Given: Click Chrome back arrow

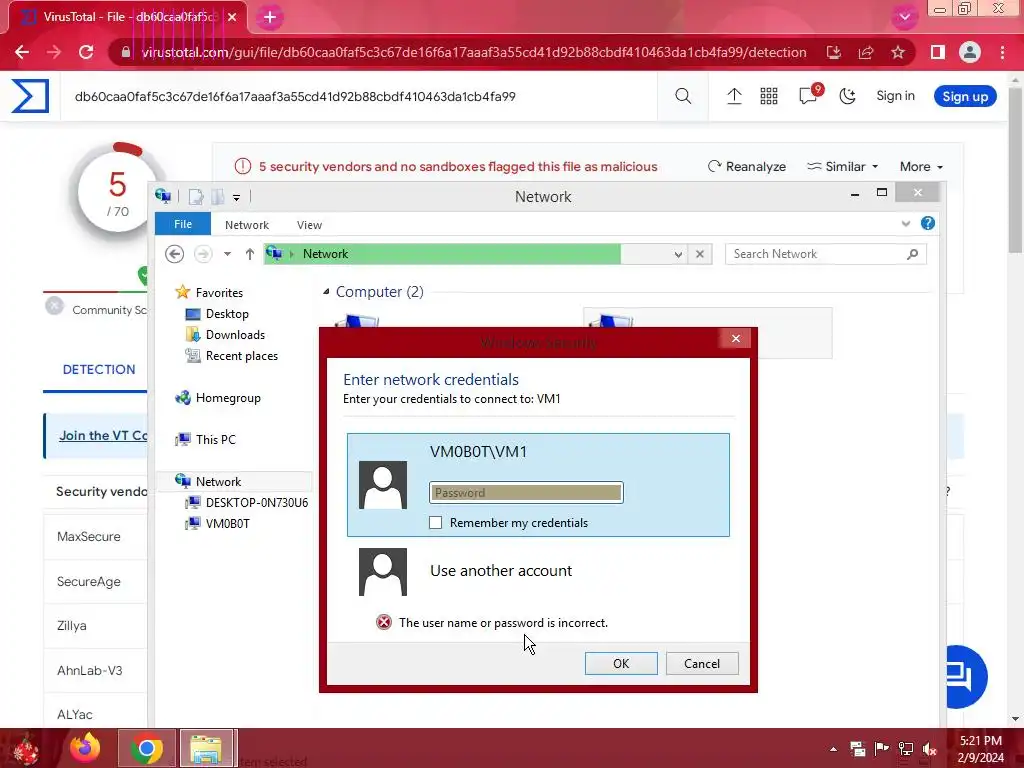Looking at the screenshot, I should click(22, 52).
